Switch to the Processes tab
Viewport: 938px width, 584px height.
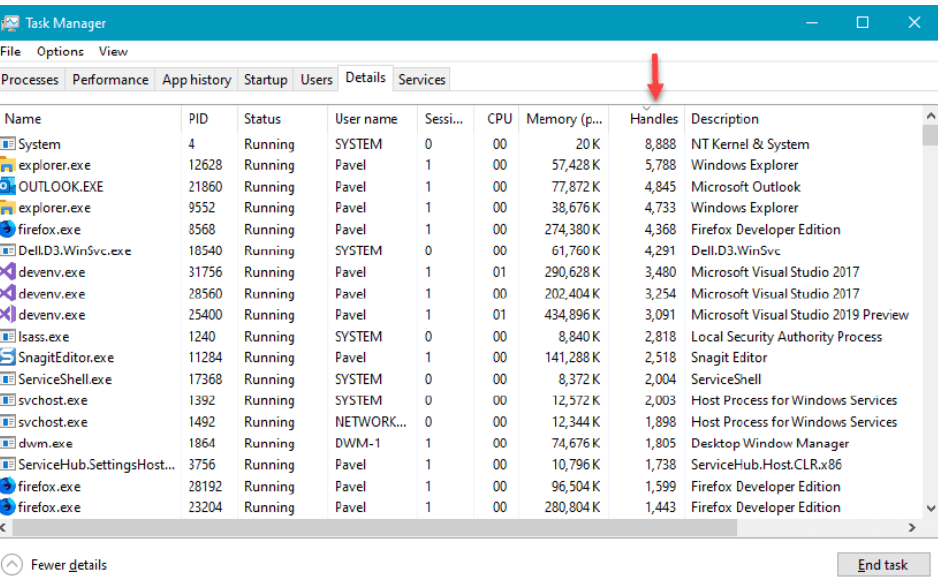[30, 80]
